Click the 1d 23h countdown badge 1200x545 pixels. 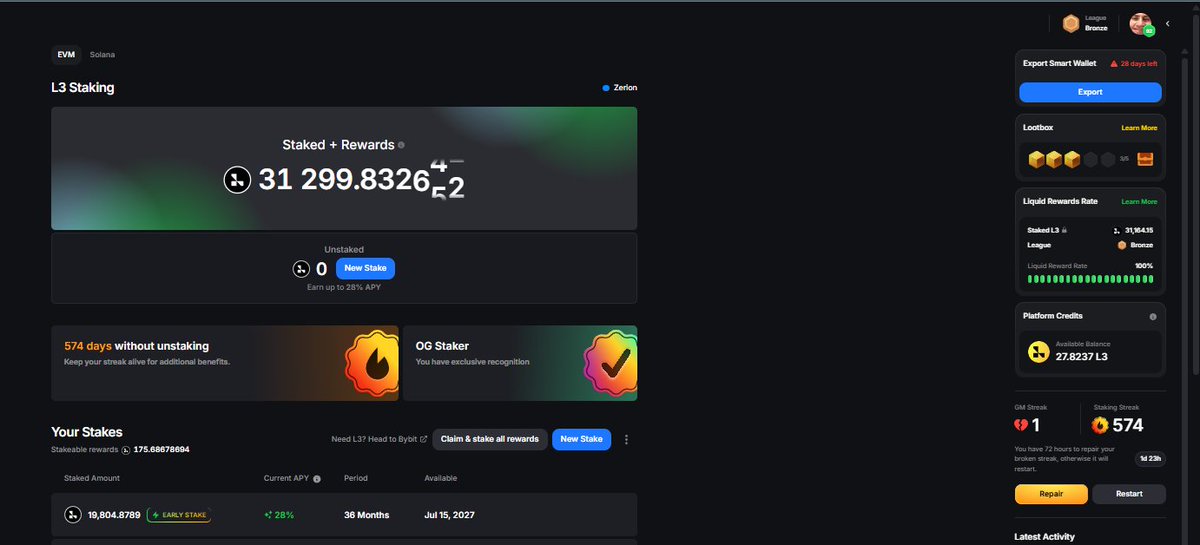1151,459
